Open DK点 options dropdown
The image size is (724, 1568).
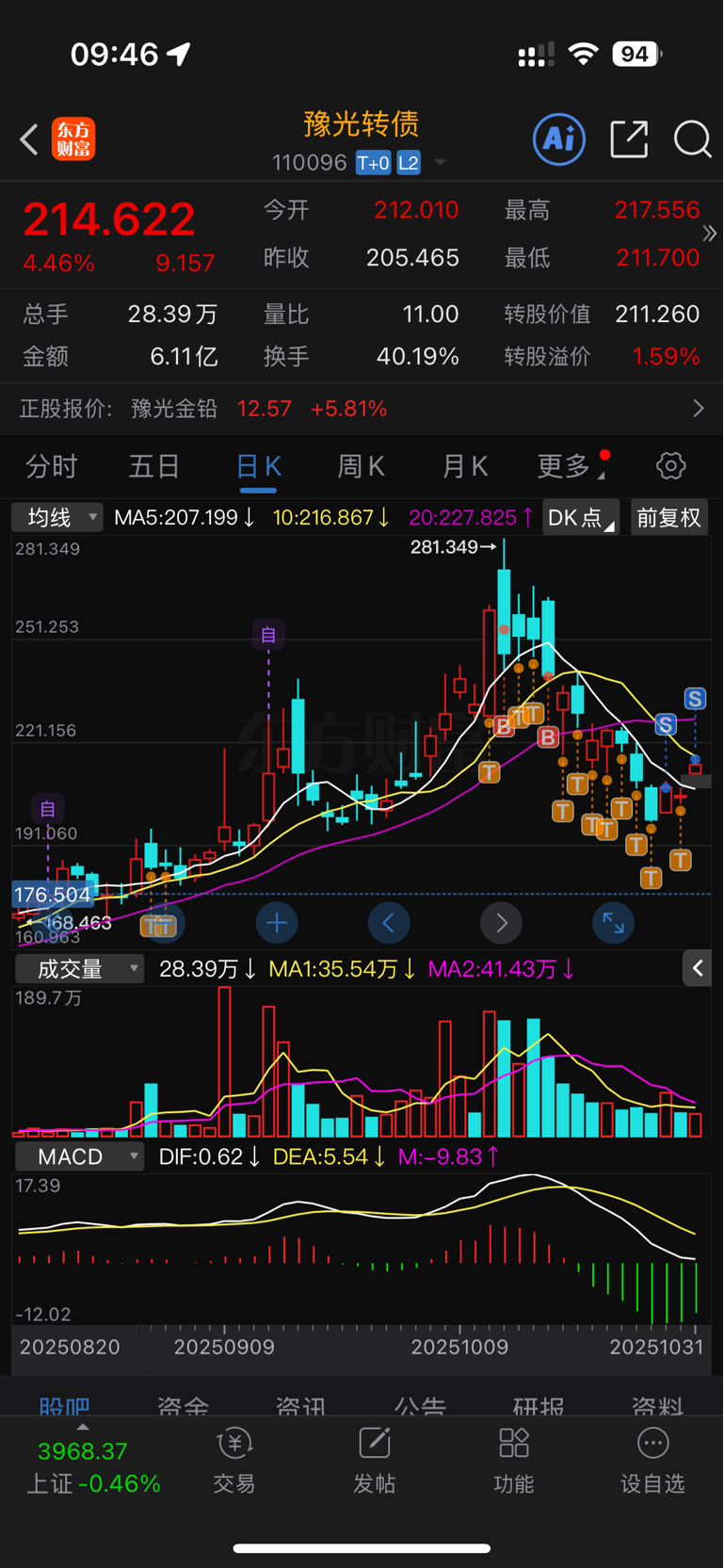coord(581,517)
